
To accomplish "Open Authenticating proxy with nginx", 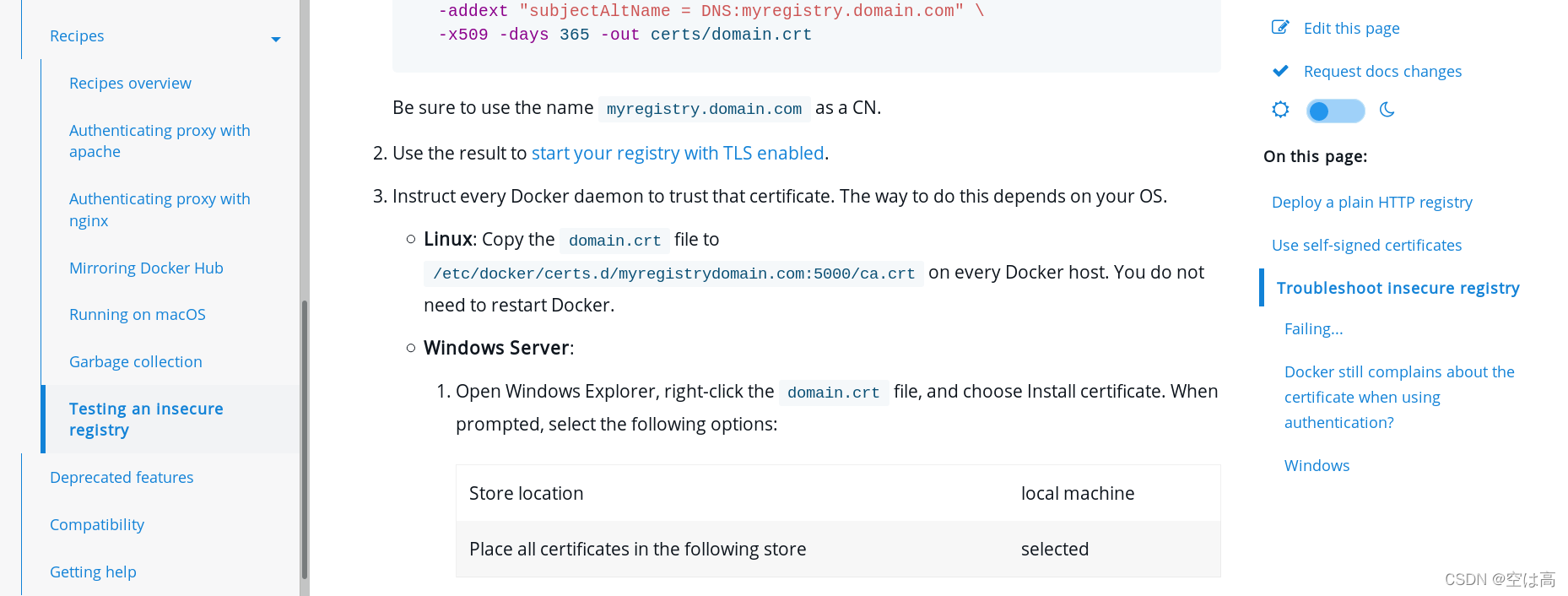I will [x=160, y=209].
